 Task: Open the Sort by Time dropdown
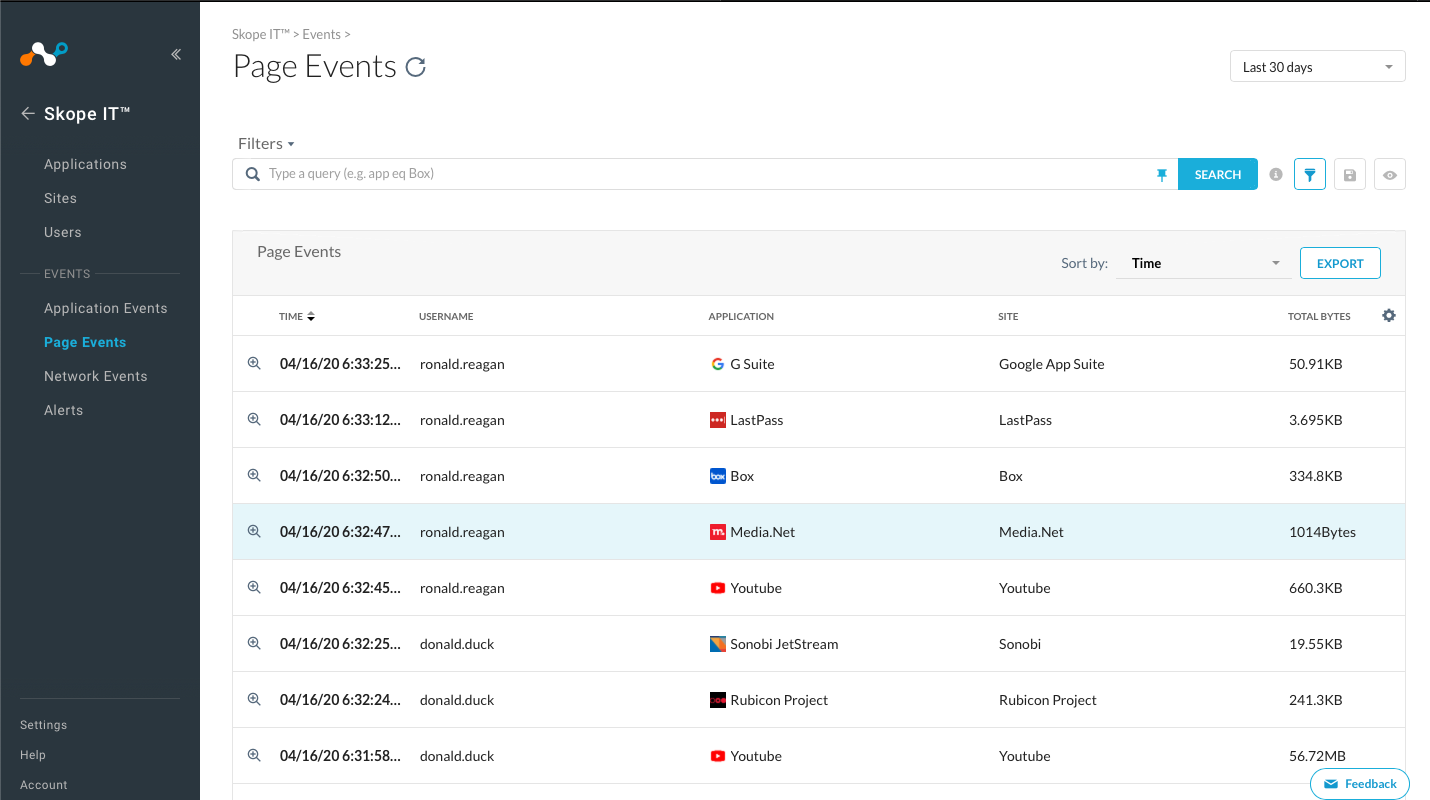click(1204, 263)
